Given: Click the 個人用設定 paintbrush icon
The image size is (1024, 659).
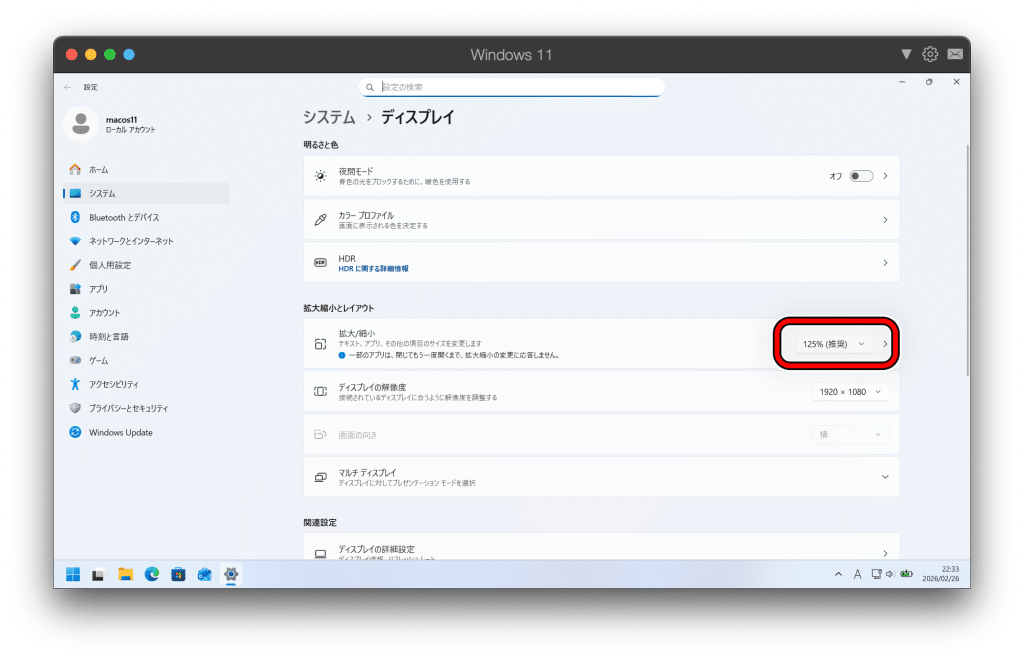Looking at the screenshot, I should 75,265.
